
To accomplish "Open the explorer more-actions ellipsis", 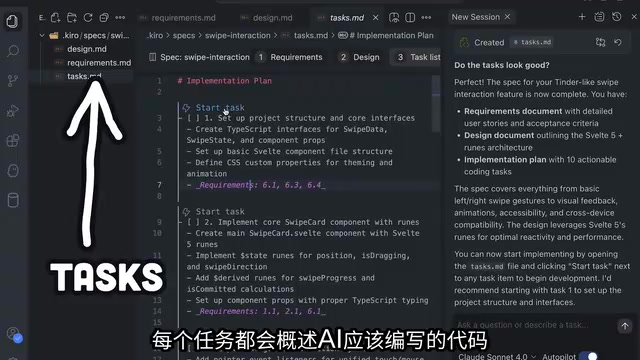I will [120, 18].
